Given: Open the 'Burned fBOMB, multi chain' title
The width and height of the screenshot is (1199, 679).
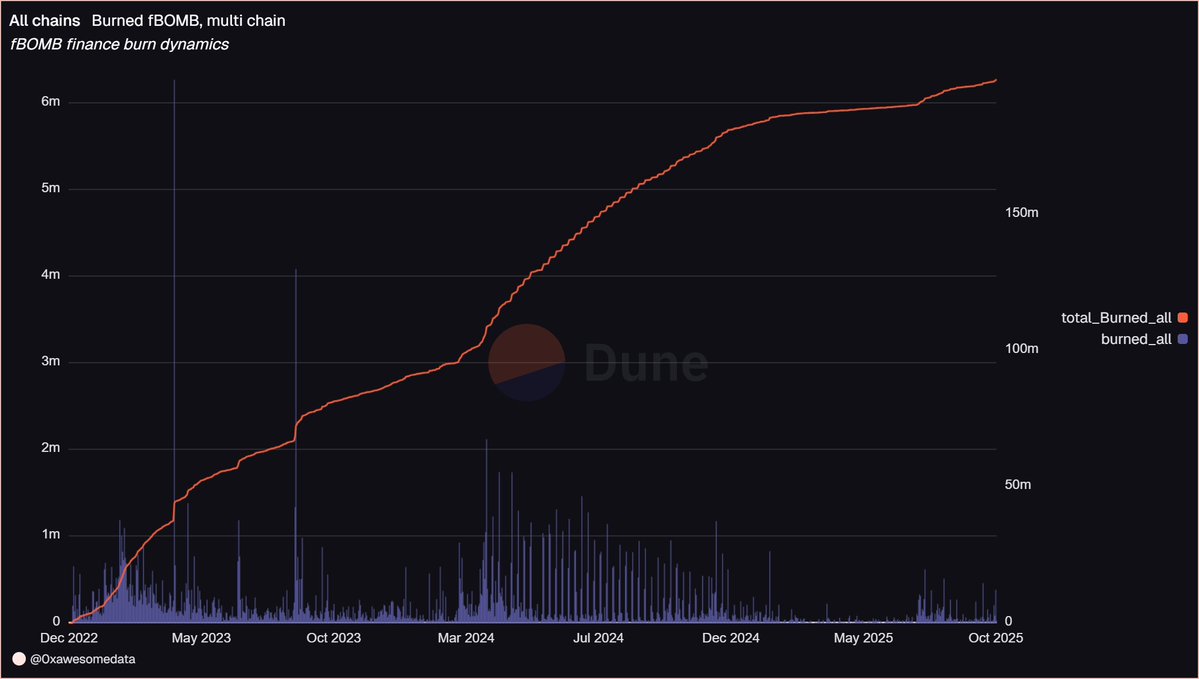Looking at the screenshot, I should coord(188,21).
